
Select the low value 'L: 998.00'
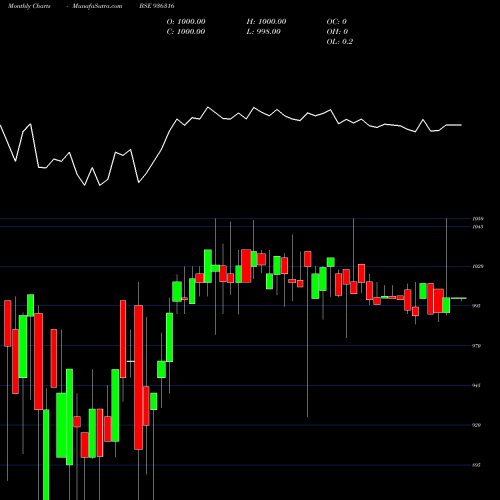click(x=264, y=32)
